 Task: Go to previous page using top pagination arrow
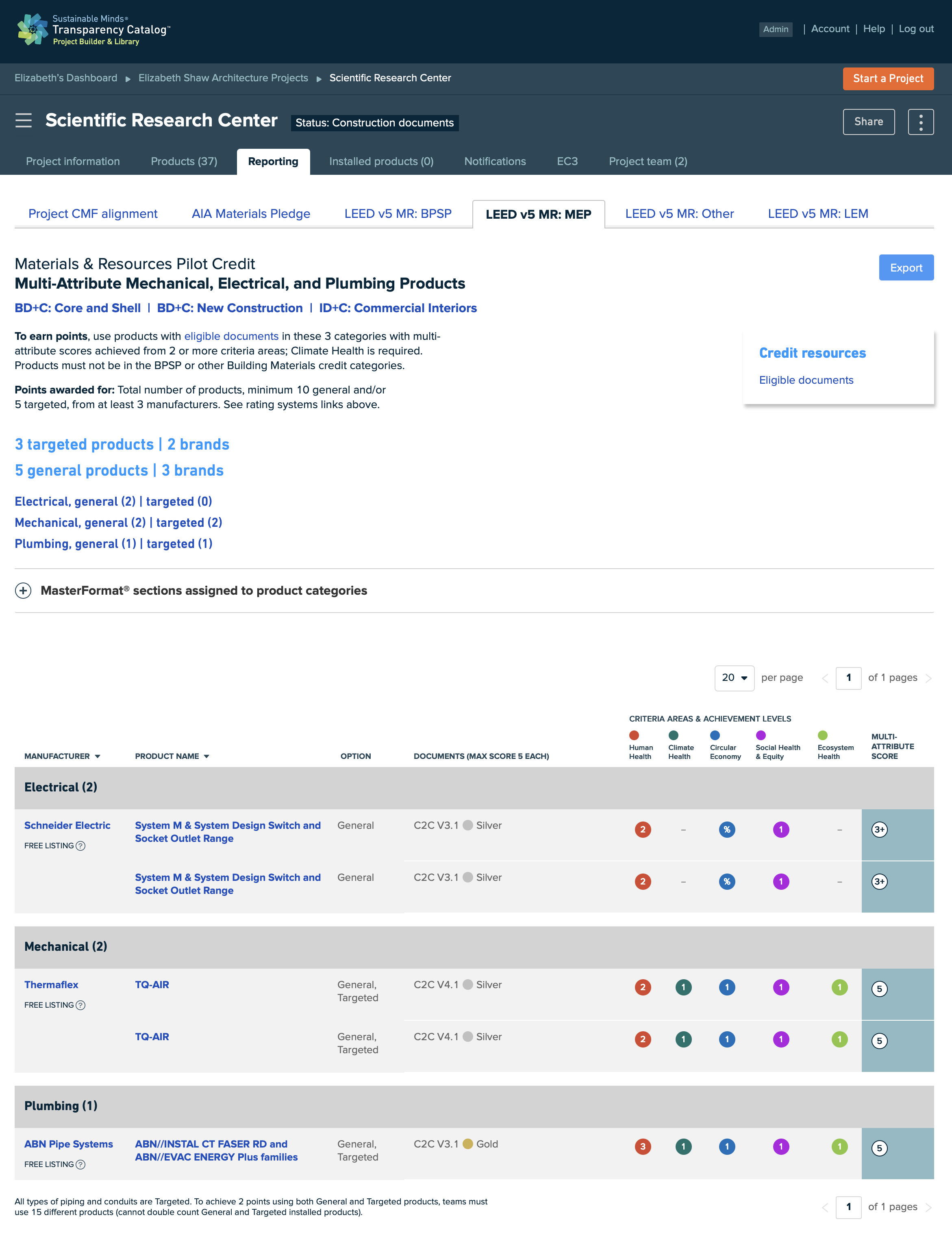(825, 678)
